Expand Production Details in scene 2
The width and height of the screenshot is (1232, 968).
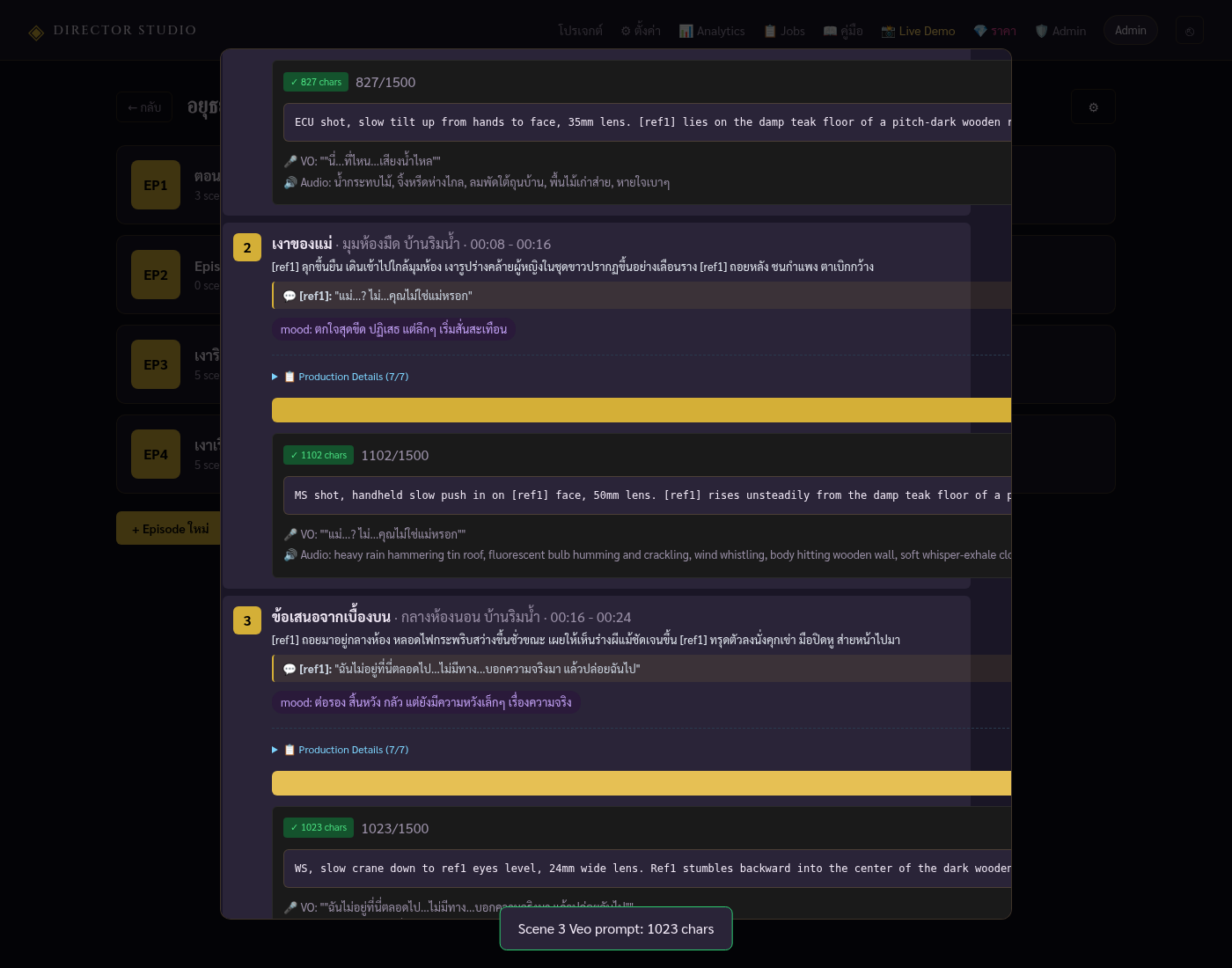[x=341, y=377]
